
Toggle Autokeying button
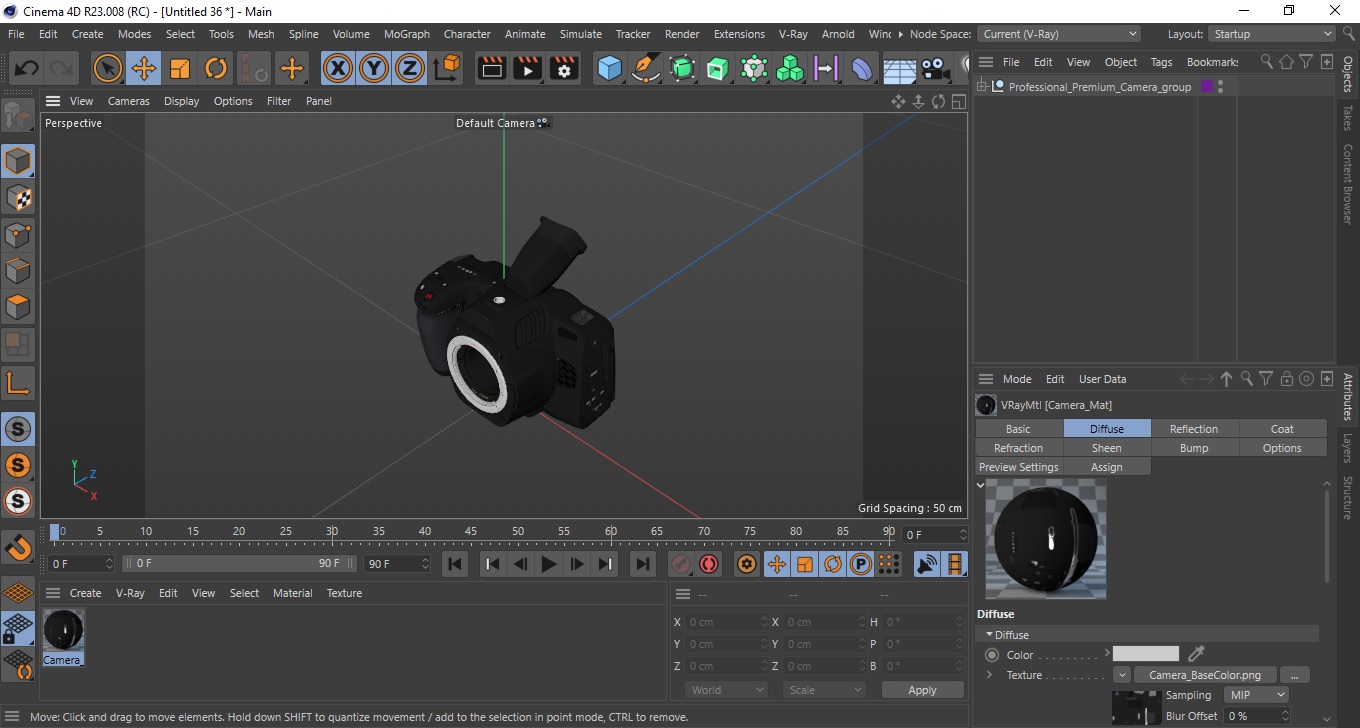point(709,564)
